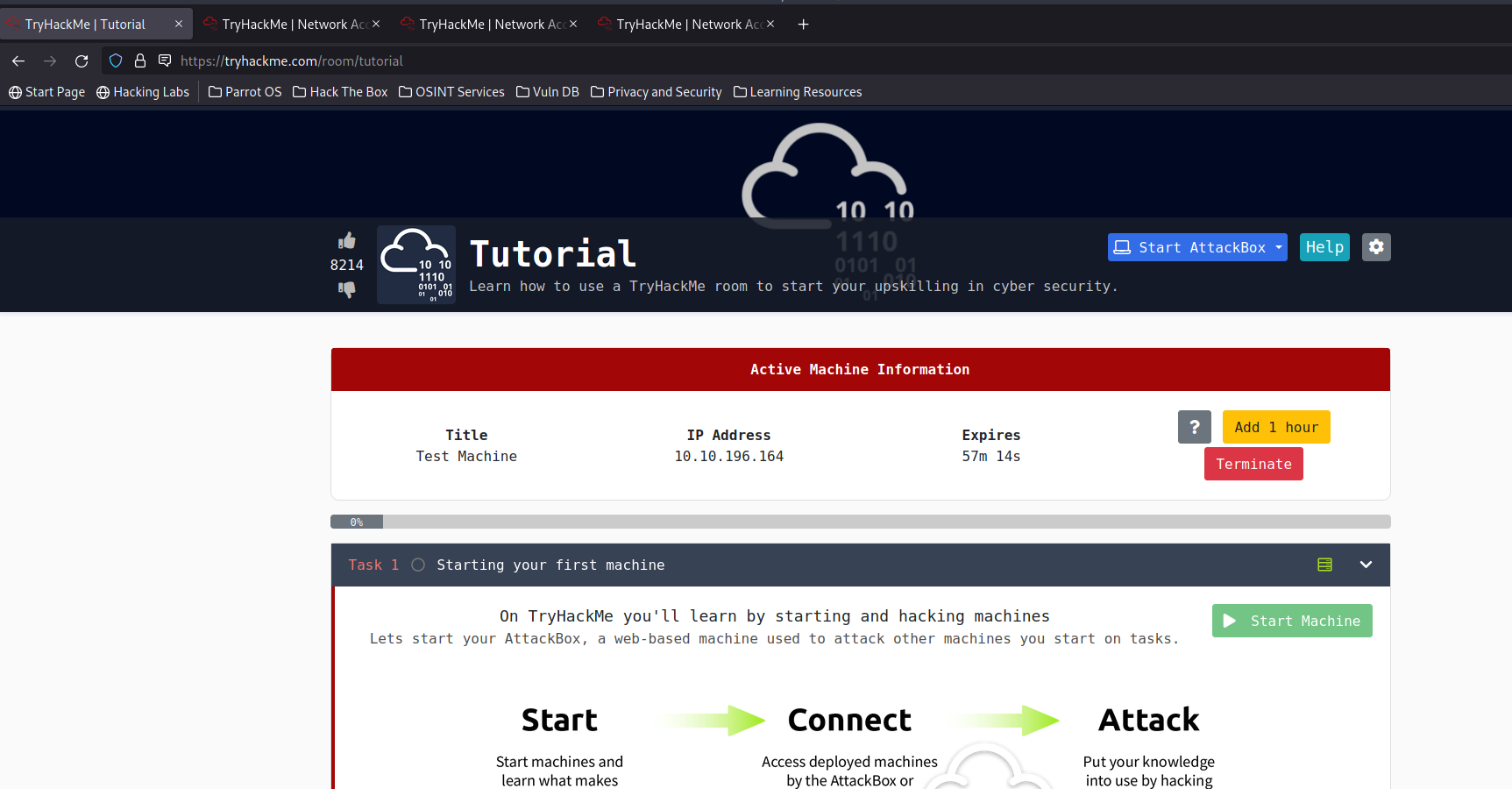This screenshot has height=789, width=1512.
Task: Collapse Task 1 with the chevron
Action: [1366, 565]
